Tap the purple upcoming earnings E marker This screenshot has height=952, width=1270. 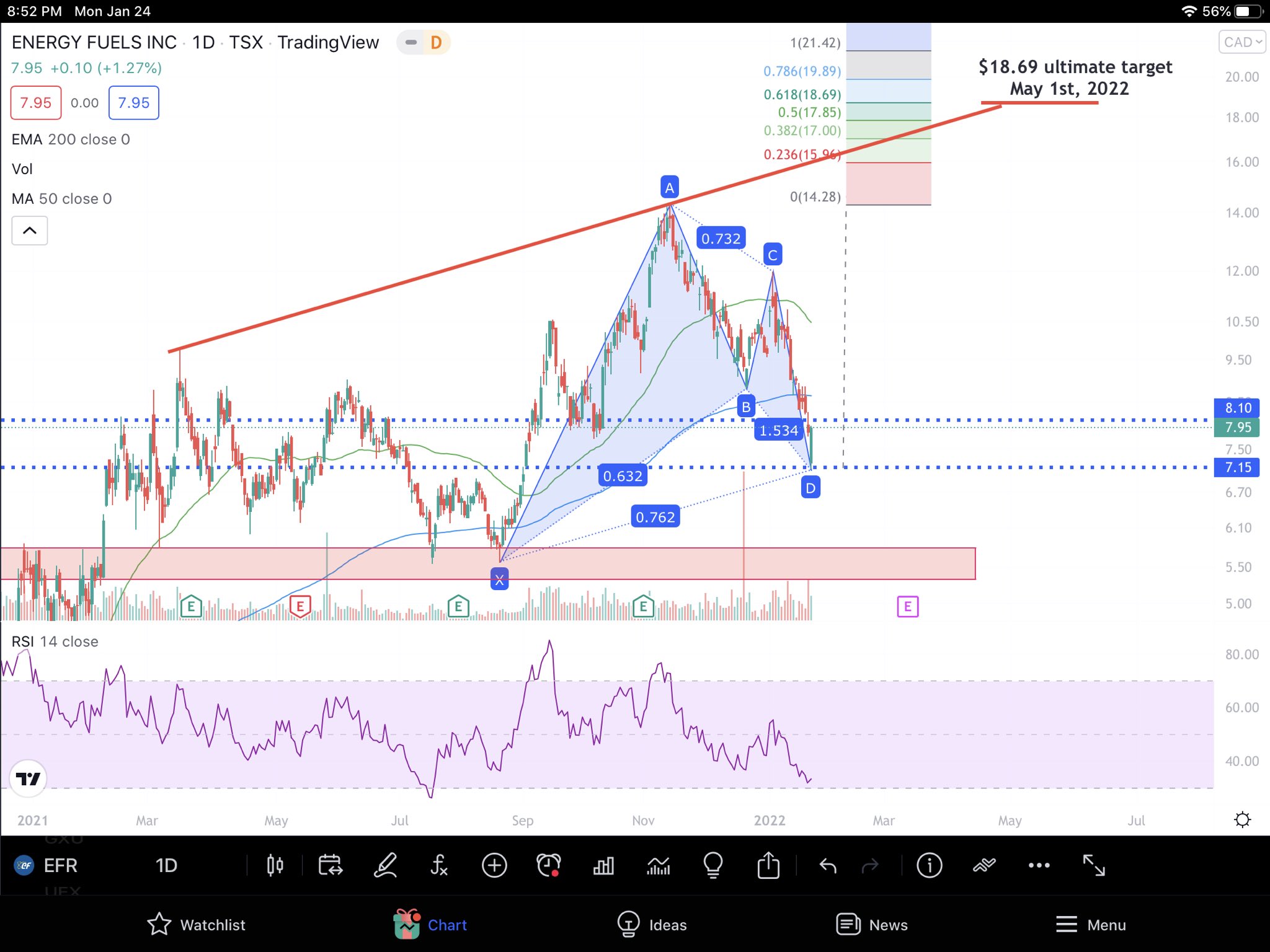[x=907, y=606]
